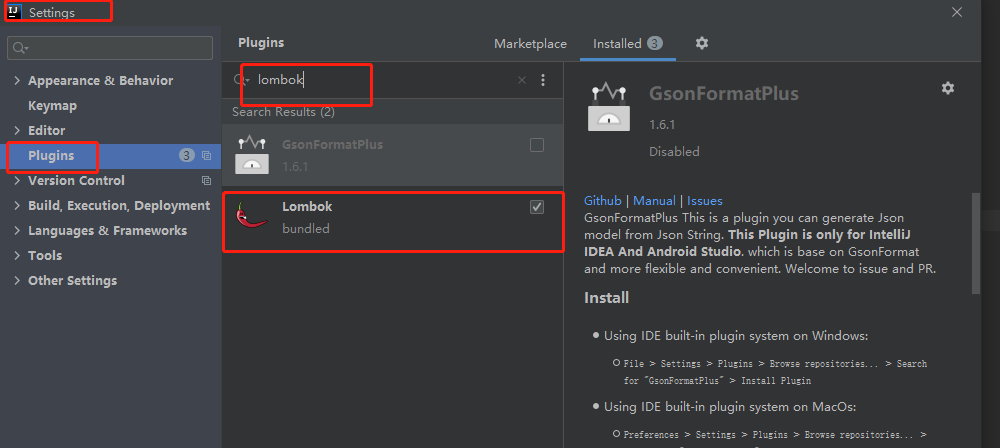Viewport: 1000px width, 448px height.
Task: Click the settings search magnifier icon
Action: click(20, 48)
